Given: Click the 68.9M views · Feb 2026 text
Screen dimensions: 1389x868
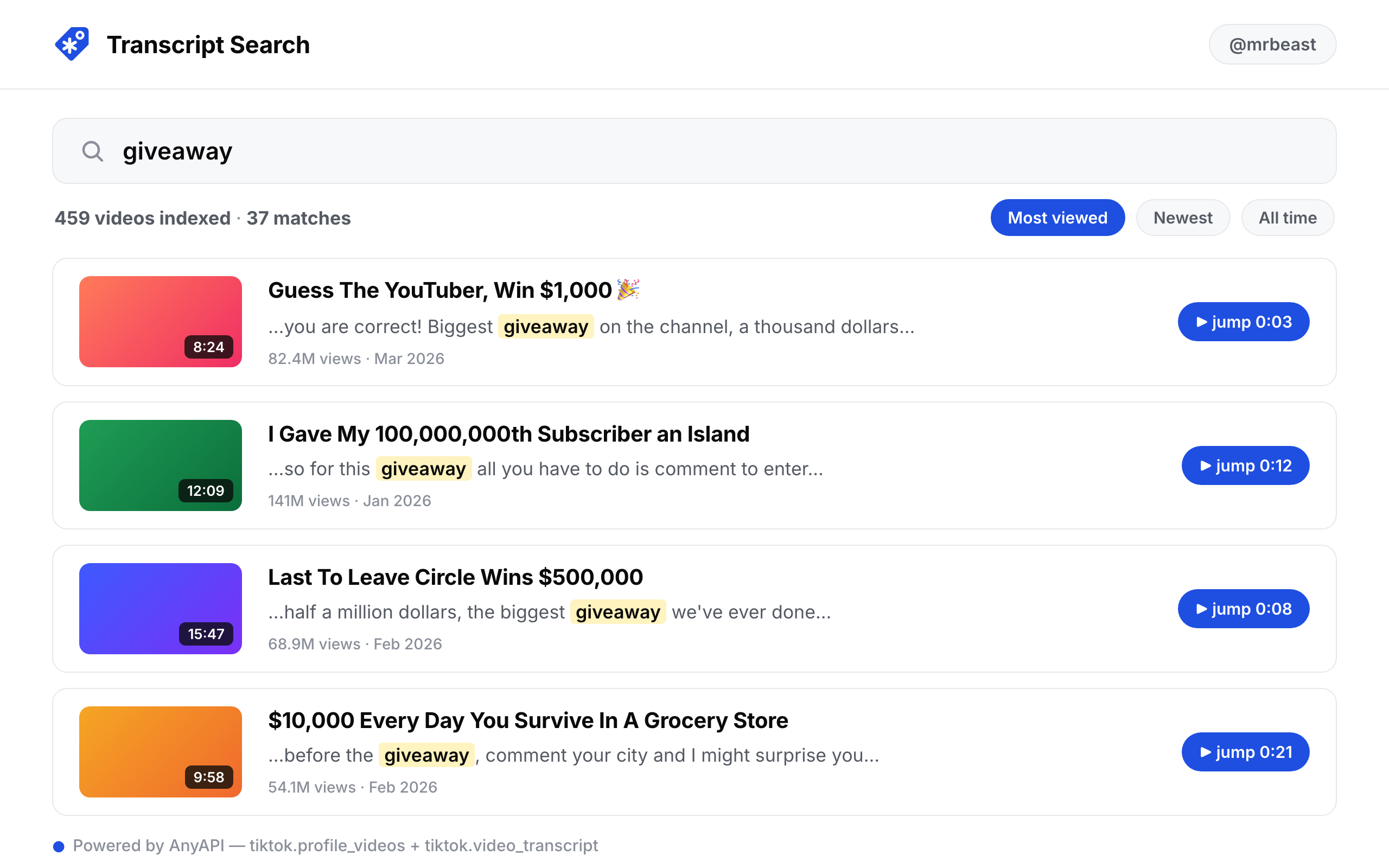Looking at the screenshot, I should click(x=355, y=644).
